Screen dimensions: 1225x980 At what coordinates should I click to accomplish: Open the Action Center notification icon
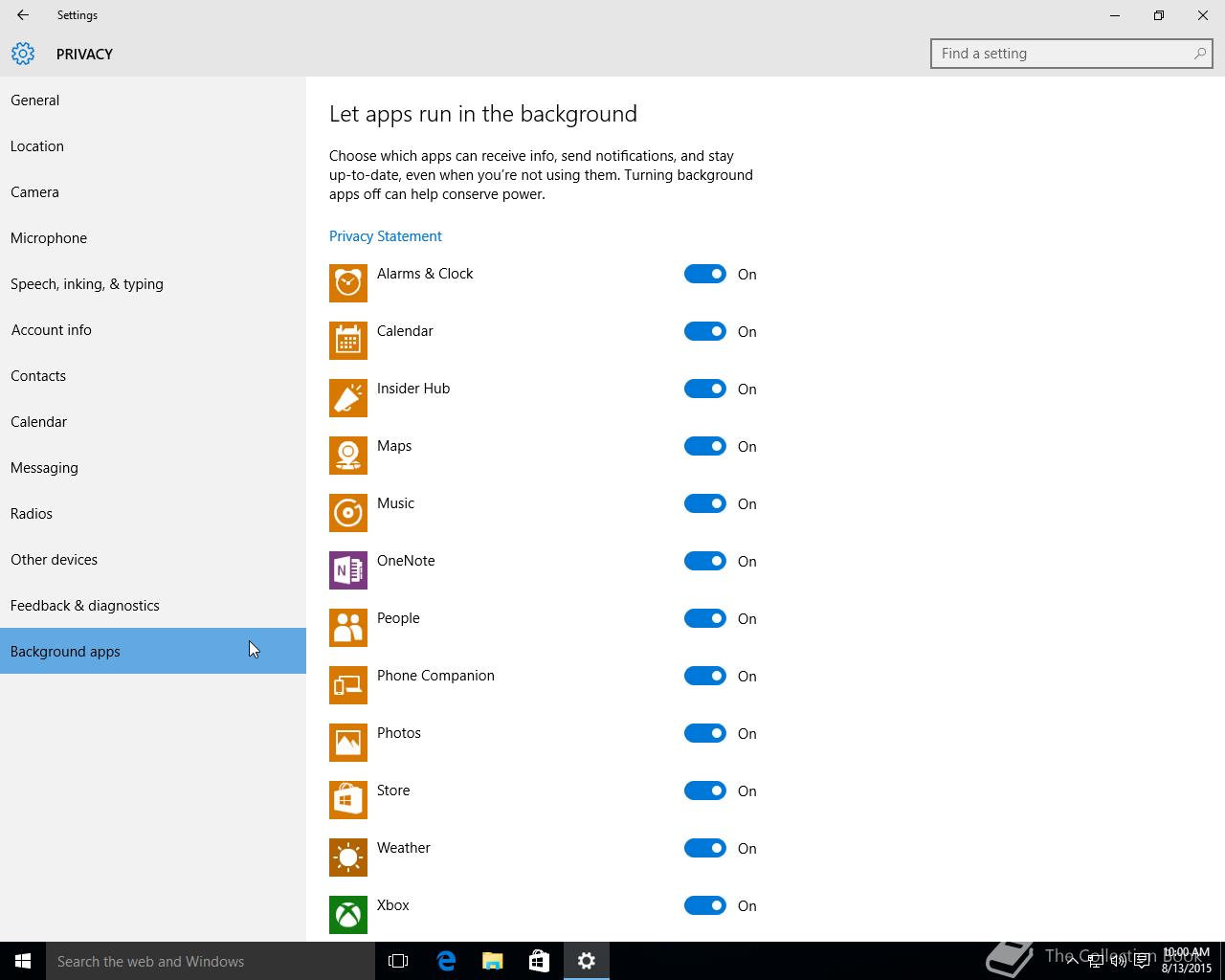pyautogui.click(x=1142, y=961)
